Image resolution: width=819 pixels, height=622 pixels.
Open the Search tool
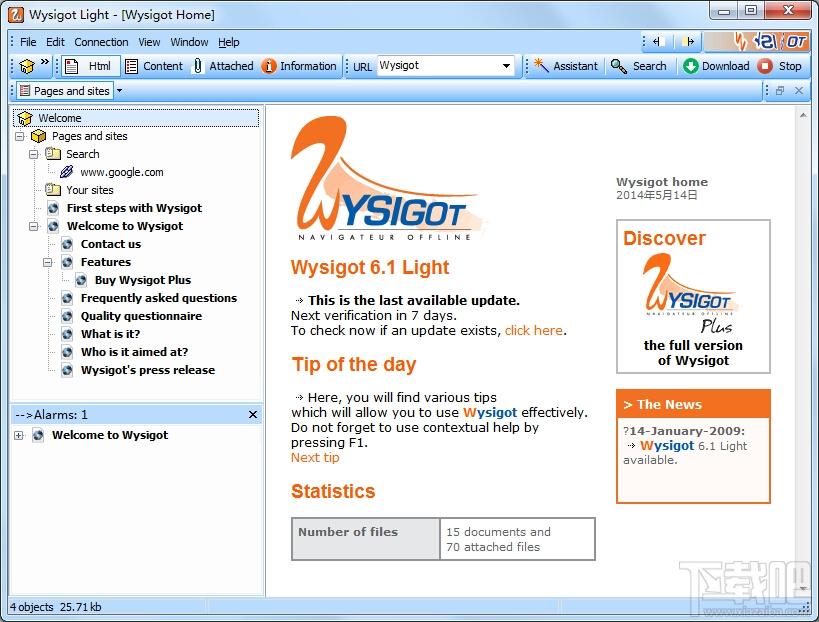638,66
